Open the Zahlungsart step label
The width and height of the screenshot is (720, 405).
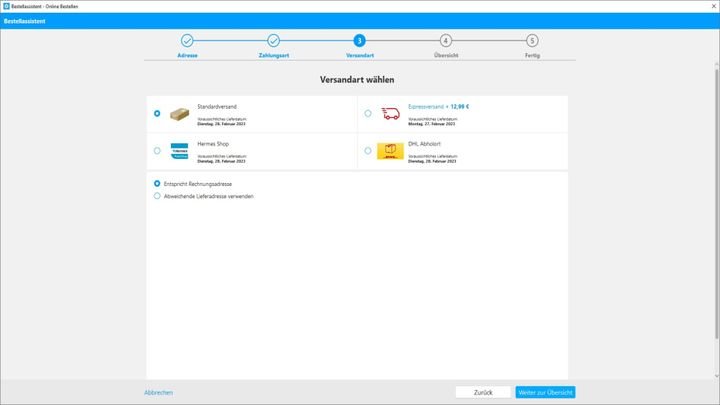274,56
